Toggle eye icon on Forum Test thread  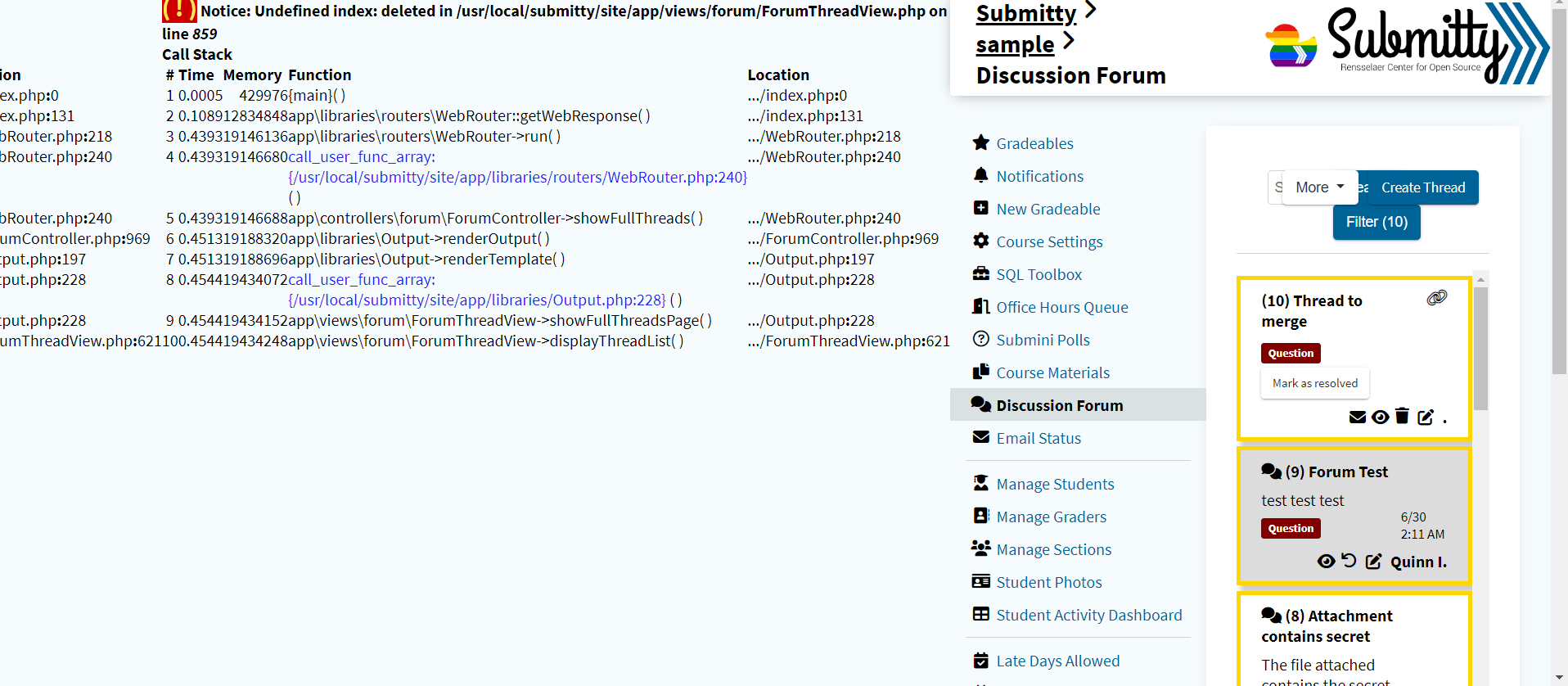tap(1326, 561)
